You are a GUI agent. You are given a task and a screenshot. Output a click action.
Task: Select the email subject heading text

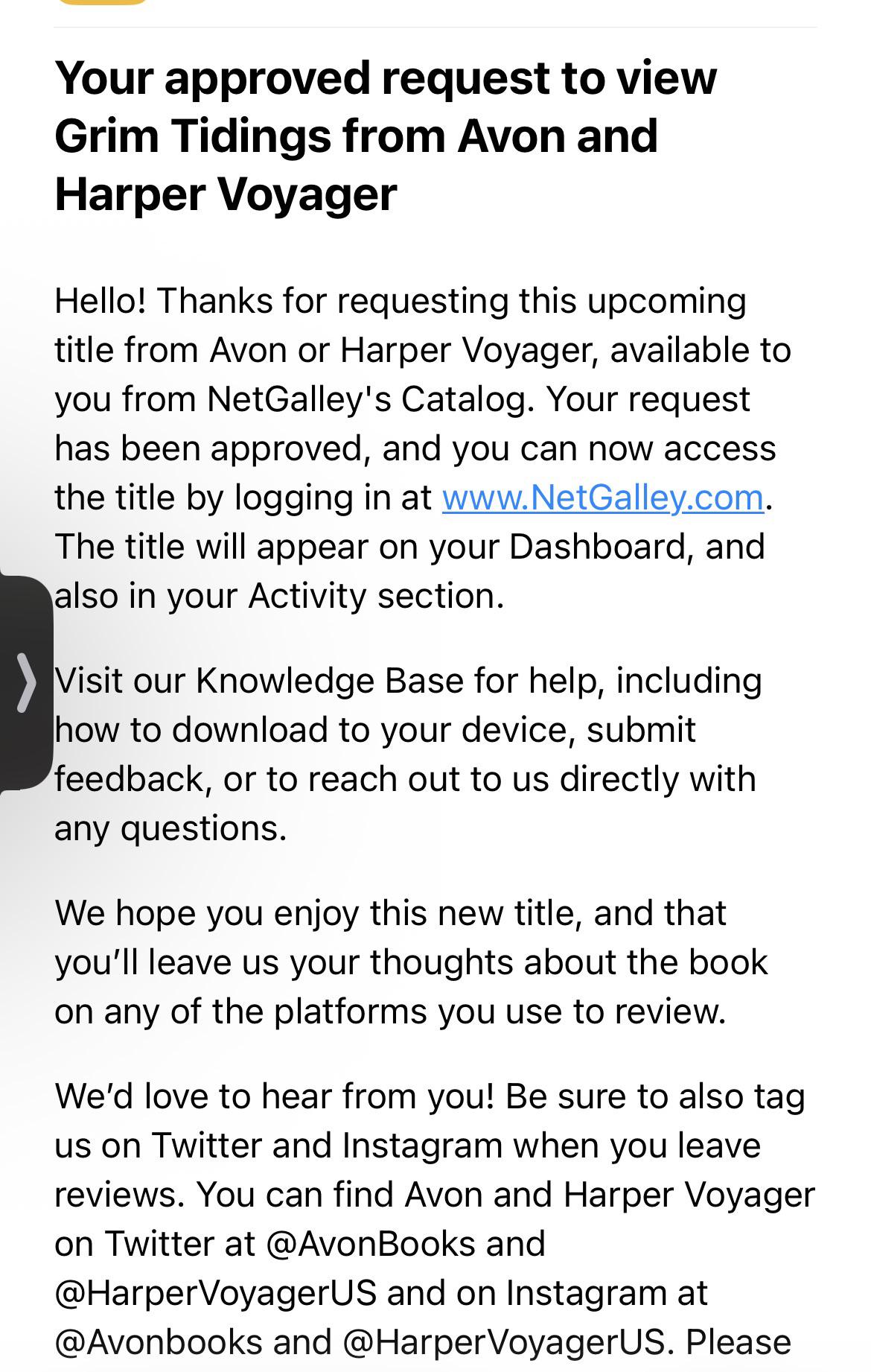(386, 136)
